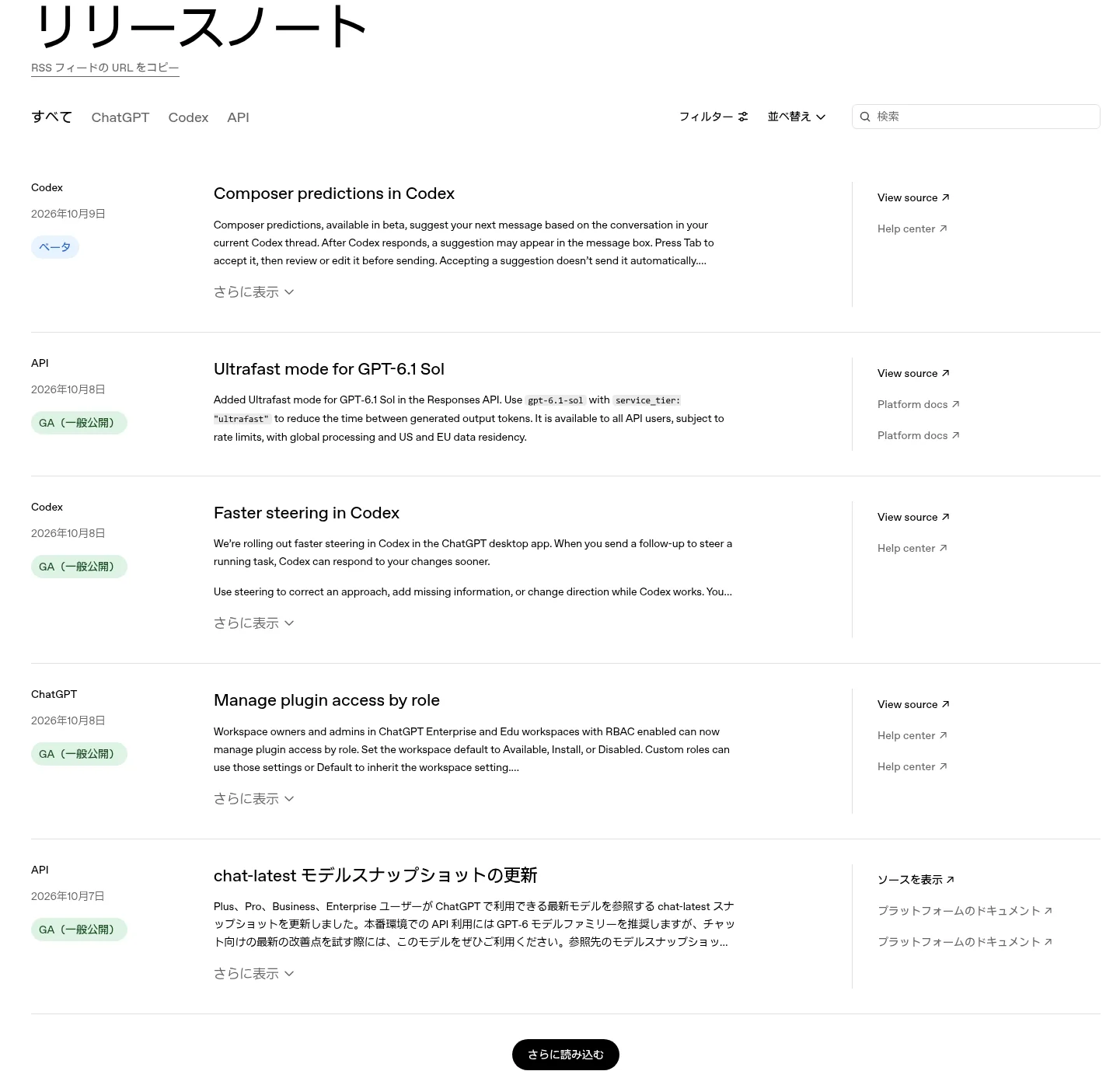
Task: Click the ChatGPT category label above 2026年10月8日
Action: pos(54,694)
